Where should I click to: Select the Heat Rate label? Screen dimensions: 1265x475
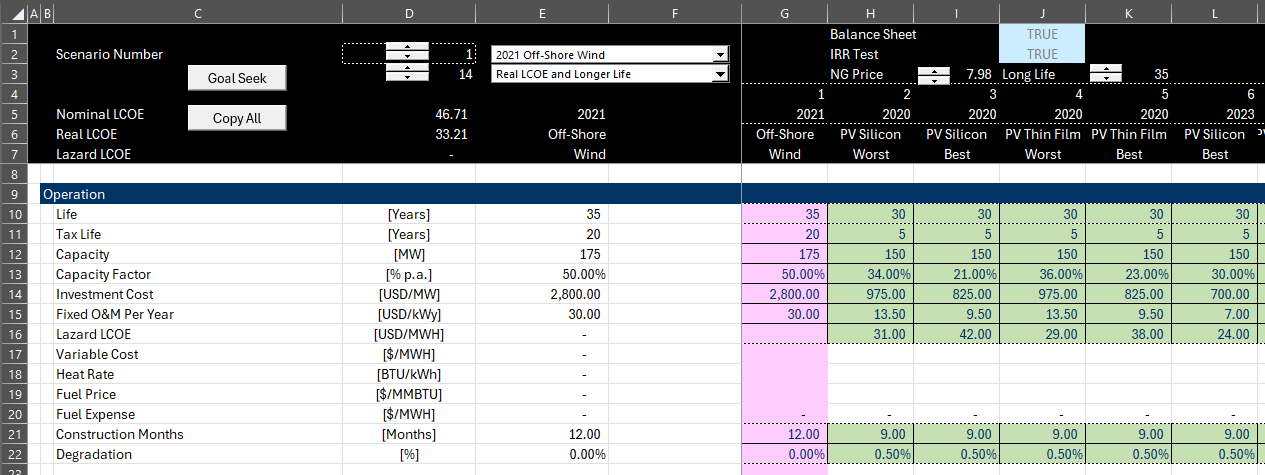[x=85, y=374]
